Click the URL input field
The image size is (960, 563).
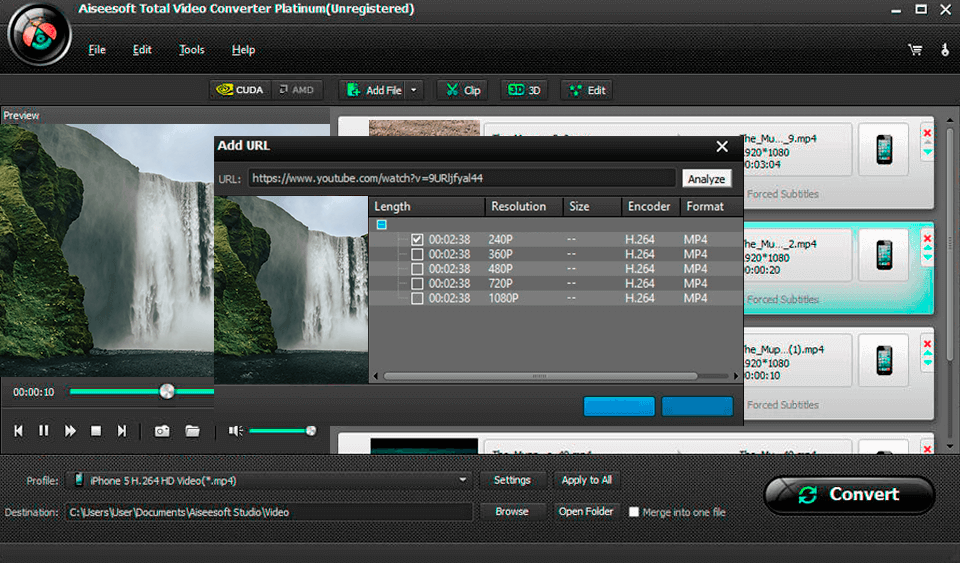click(462, 178)
